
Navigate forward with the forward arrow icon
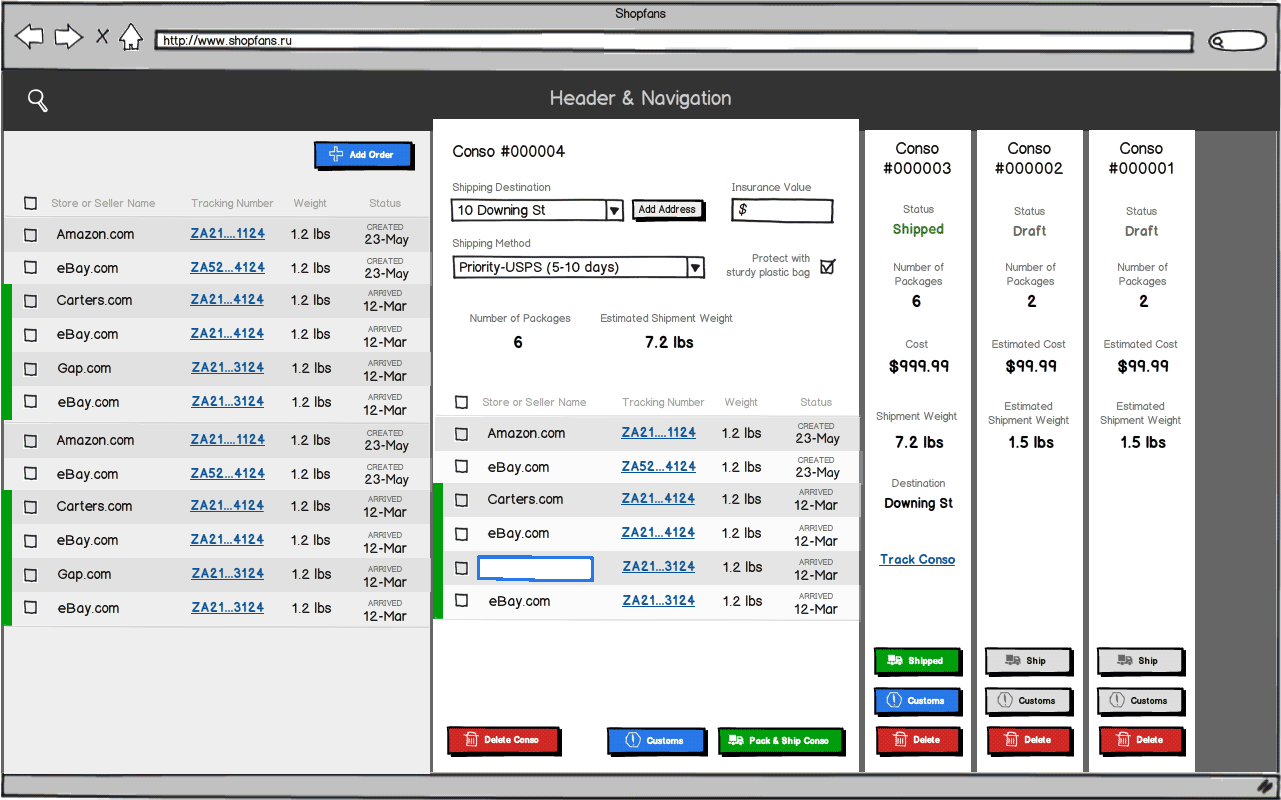[x=67, y=35]
